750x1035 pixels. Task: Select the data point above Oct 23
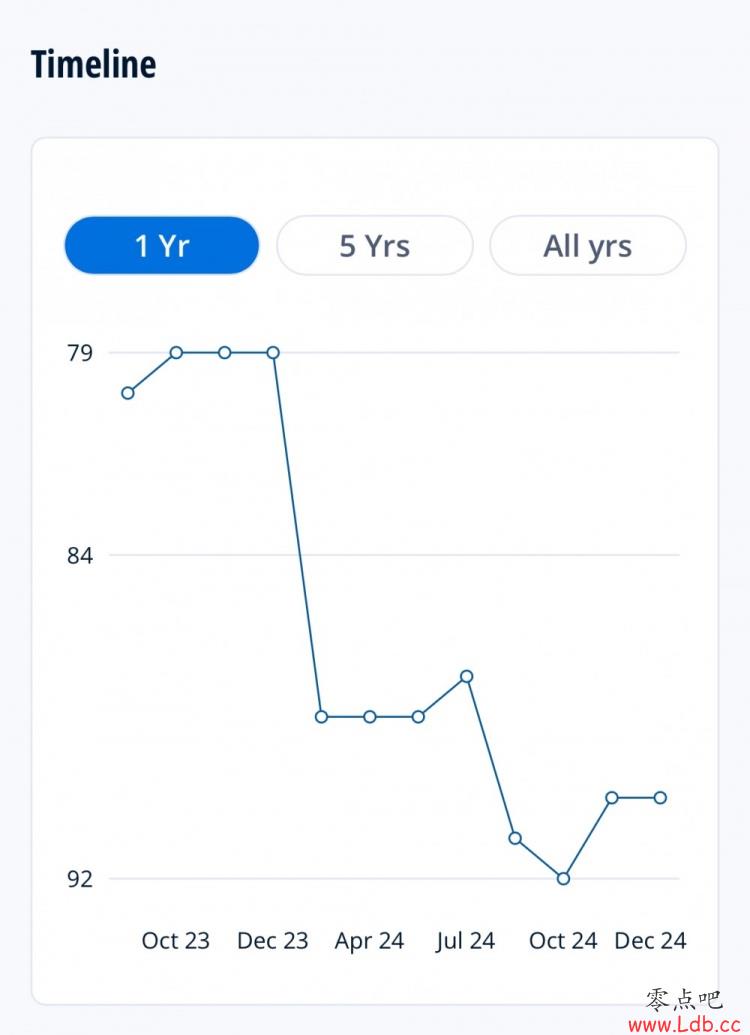(176, 353)
